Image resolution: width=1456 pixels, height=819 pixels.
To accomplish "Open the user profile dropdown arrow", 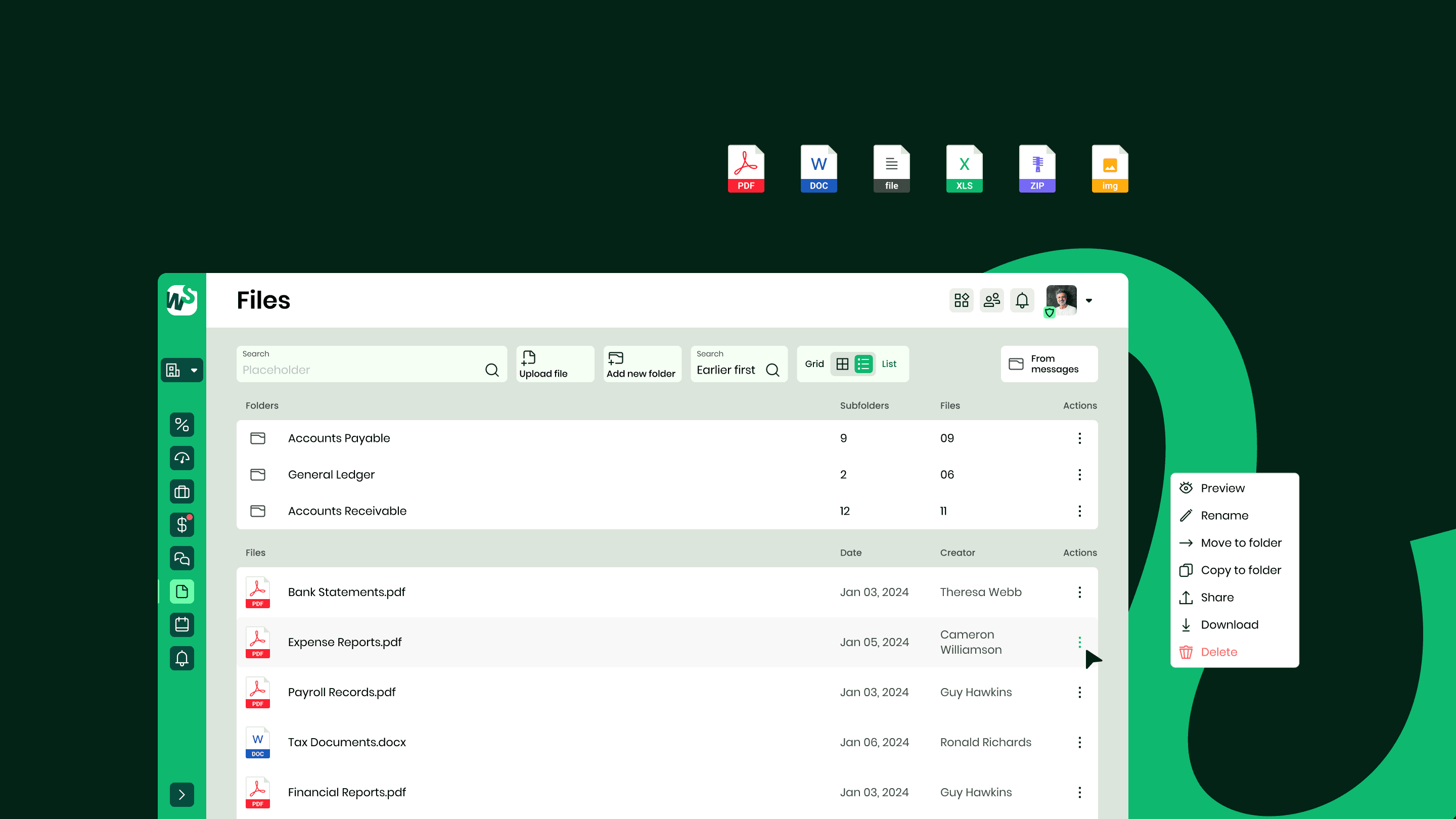I will coord(1088,301).
